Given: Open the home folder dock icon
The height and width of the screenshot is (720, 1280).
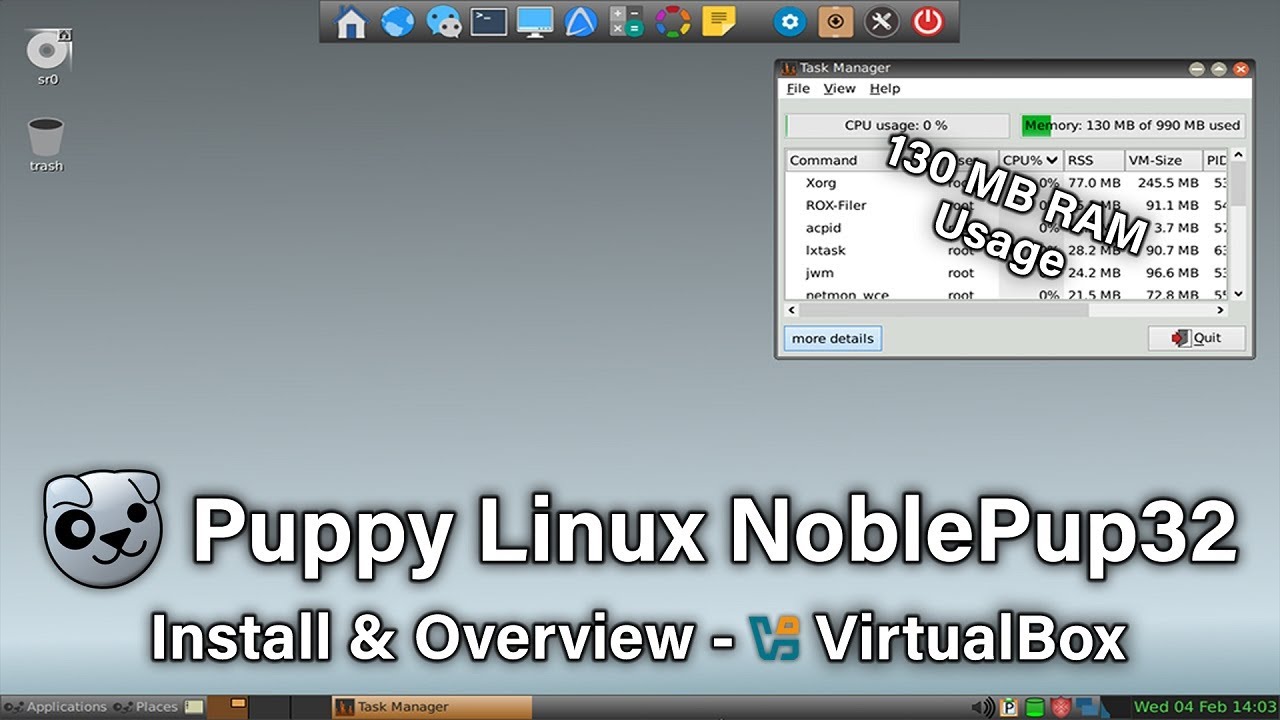Looking at the screenshot, I should pos(350,21).
